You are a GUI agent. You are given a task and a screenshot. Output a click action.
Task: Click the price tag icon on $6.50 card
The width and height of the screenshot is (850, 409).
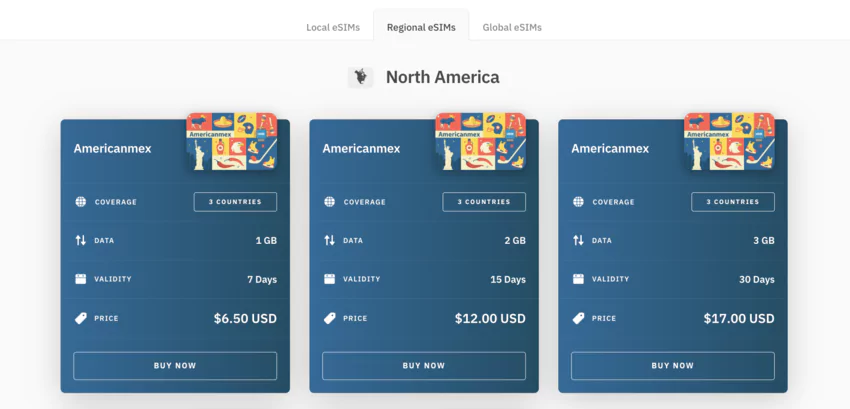(x=81, y=318)
